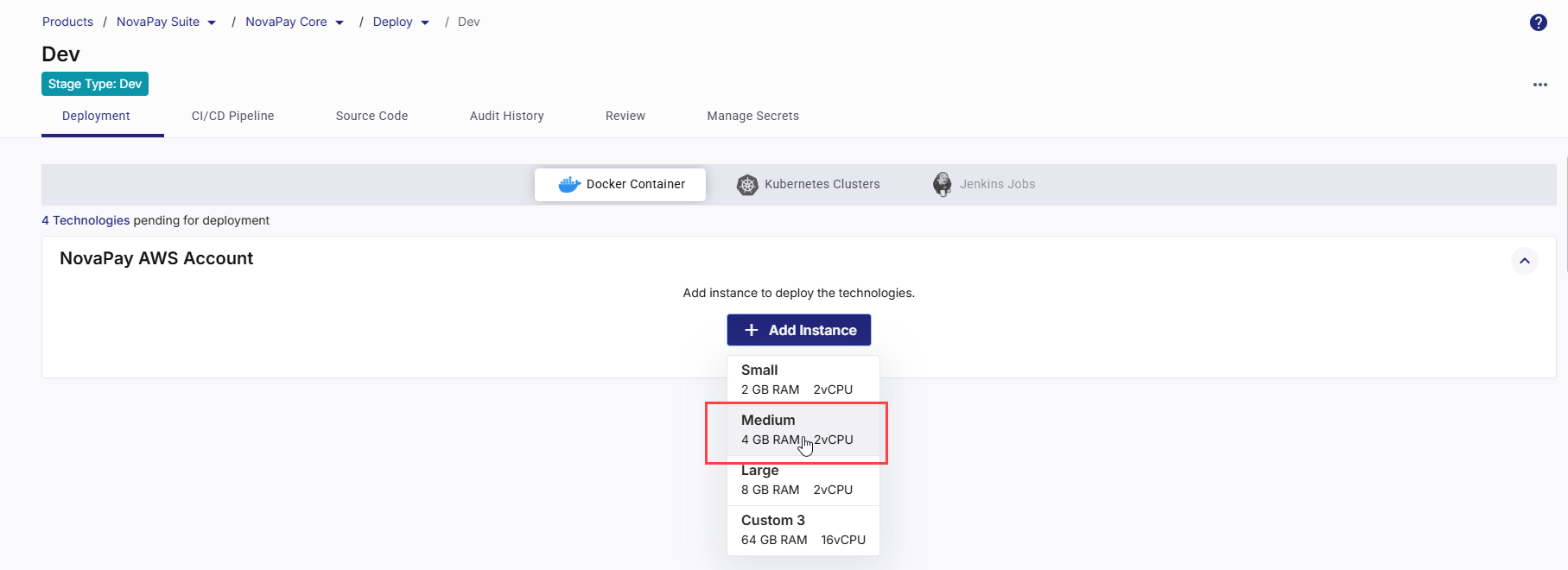
Task: Open the Audit History tab
Action: coord(506,116)
